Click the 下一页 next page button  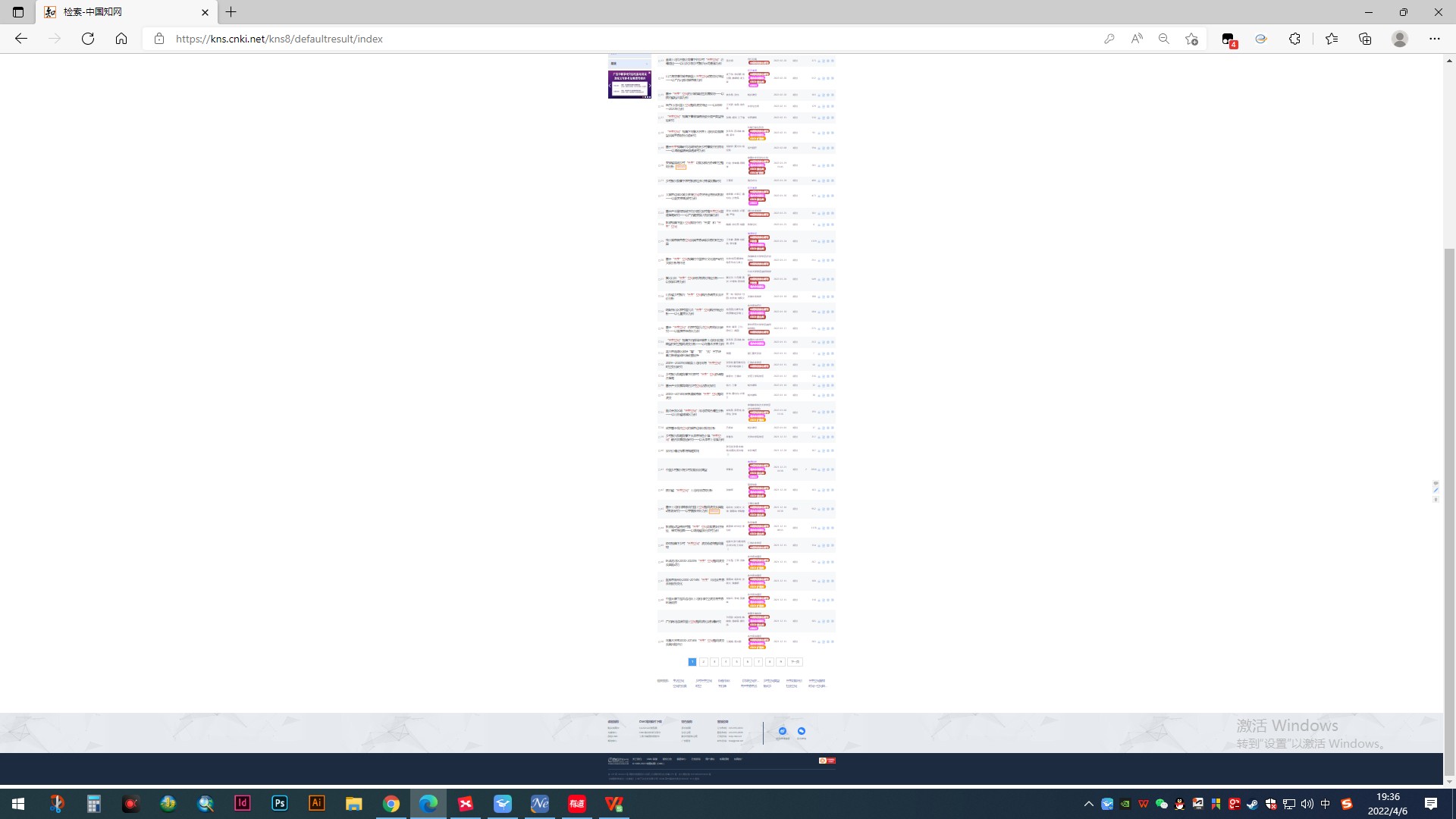pos(794,662)
